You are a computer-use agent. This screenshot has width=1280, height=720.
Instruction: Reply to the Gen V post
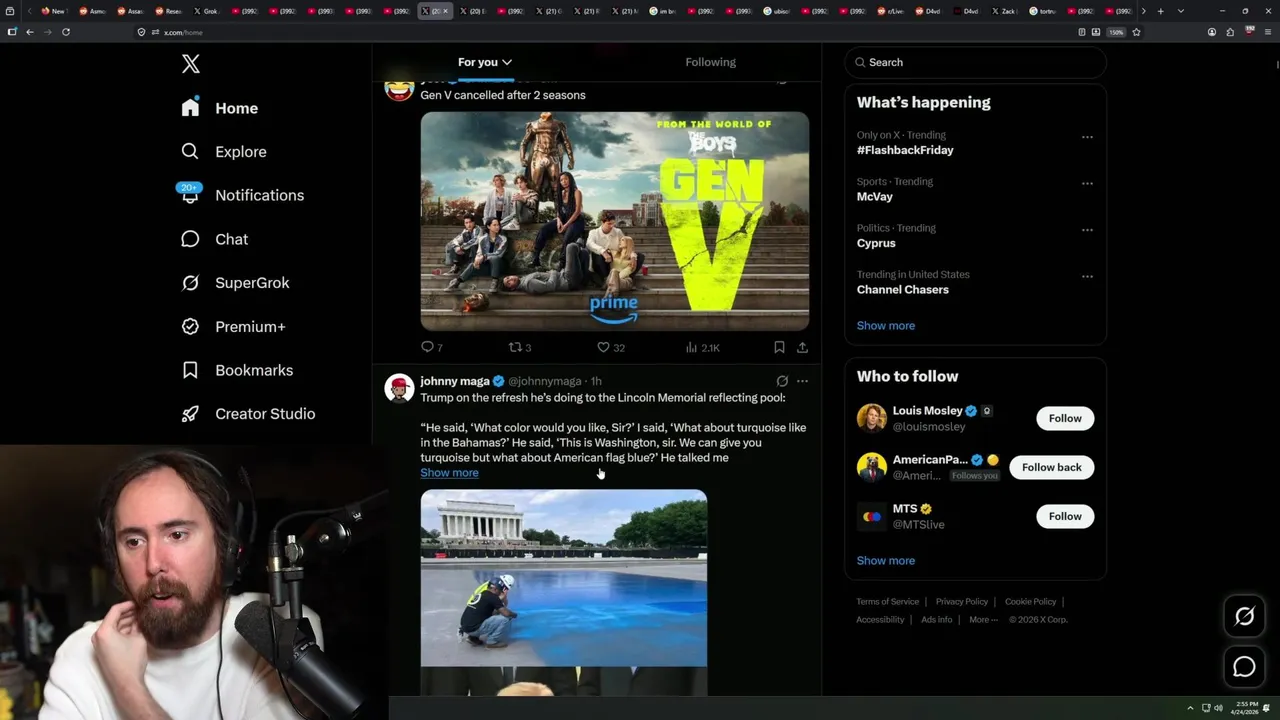432,347
